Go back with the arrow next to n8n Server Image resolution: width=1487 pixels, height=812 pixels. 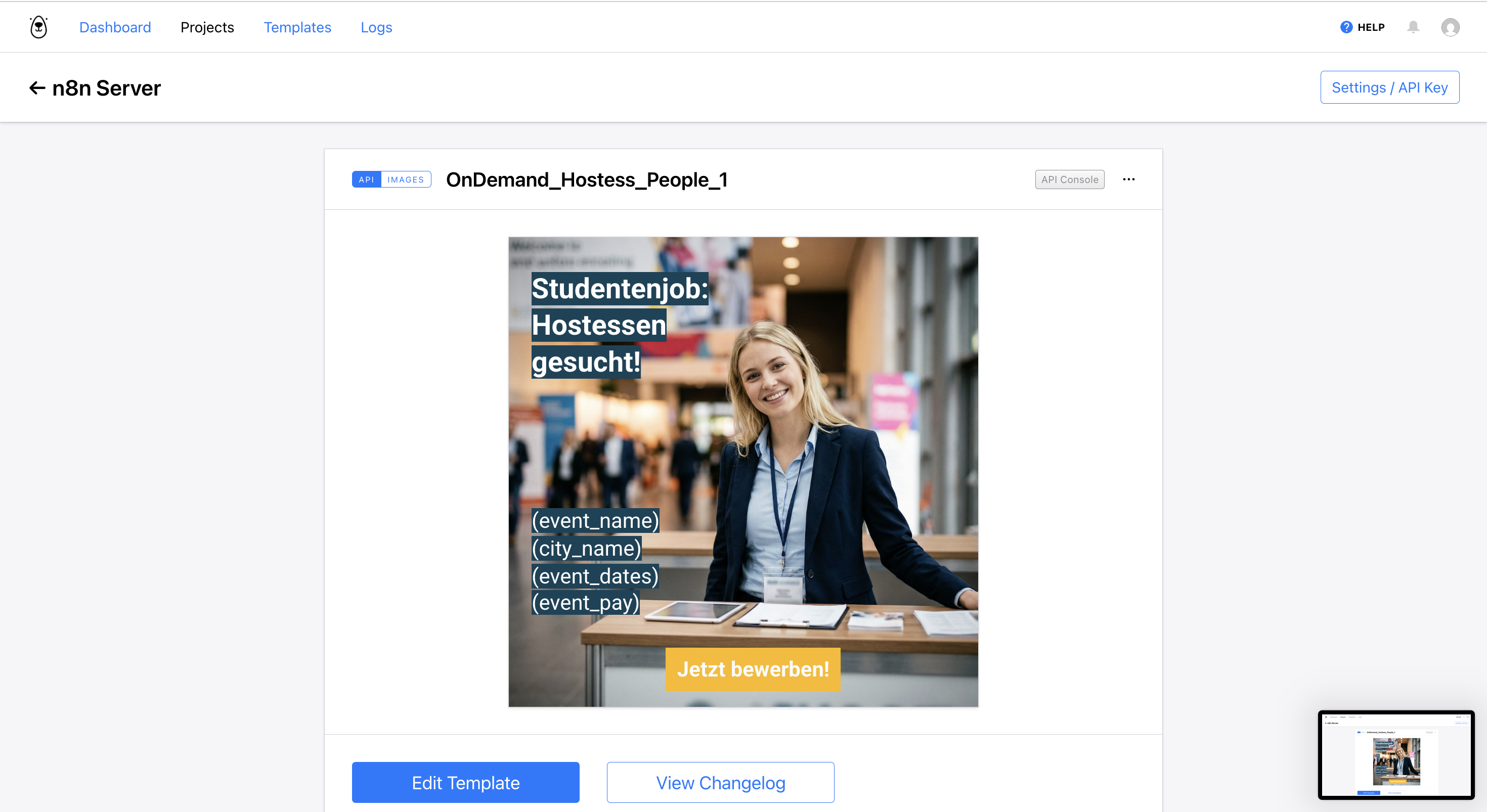coord(36,87)
